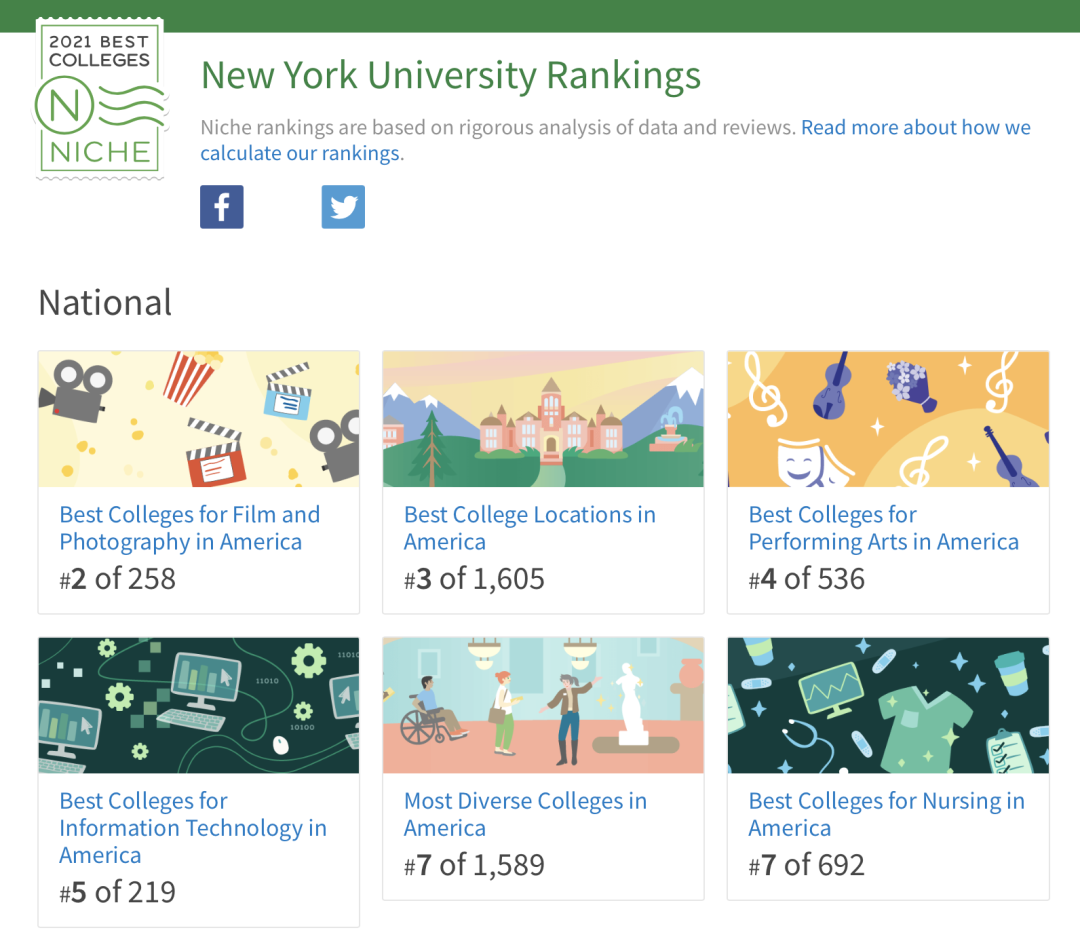Click the New York University Rankings heading
The image size is (1080, 943).
pyautogui.click(x=450, y=76)
